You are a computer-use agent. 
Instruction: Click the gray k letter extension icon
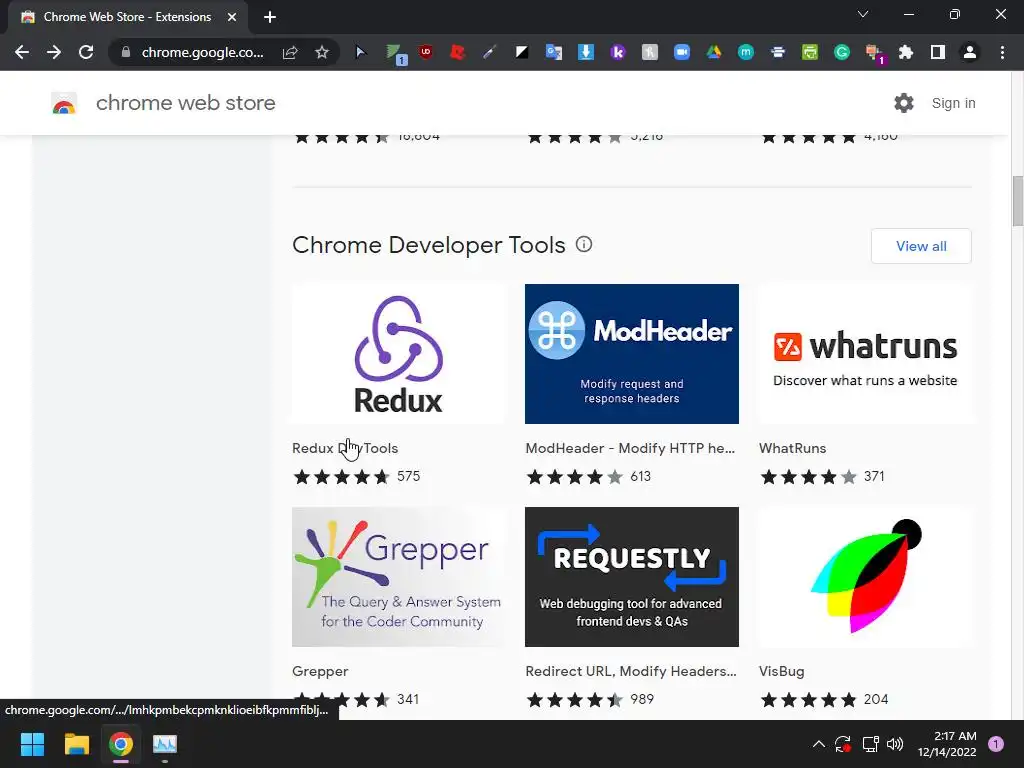[650, 52]
